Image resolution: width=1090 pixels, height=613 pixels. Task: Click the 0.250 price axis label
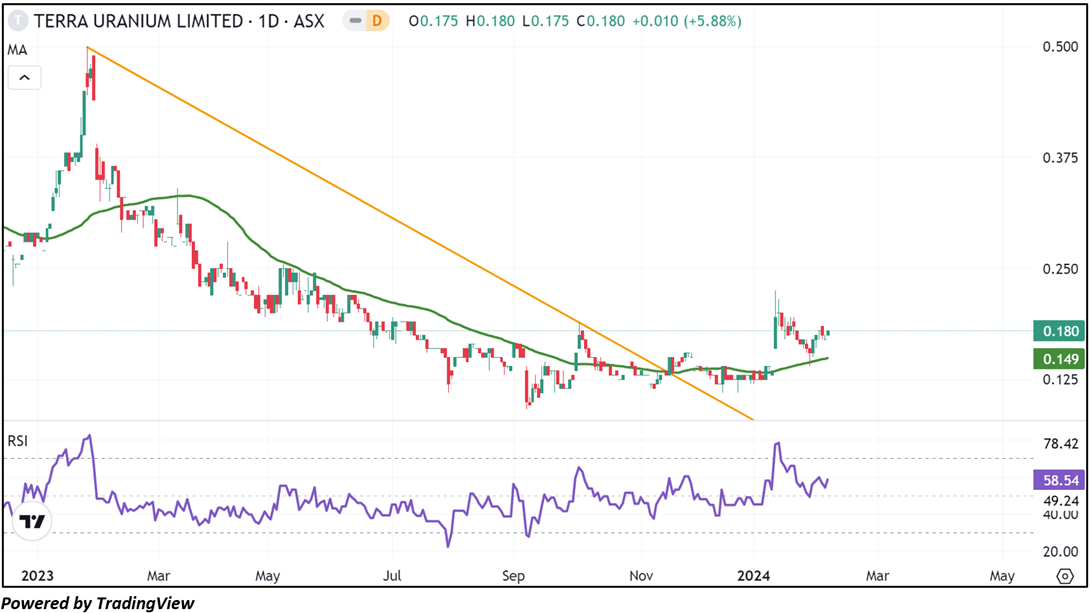coord(1060,269)
